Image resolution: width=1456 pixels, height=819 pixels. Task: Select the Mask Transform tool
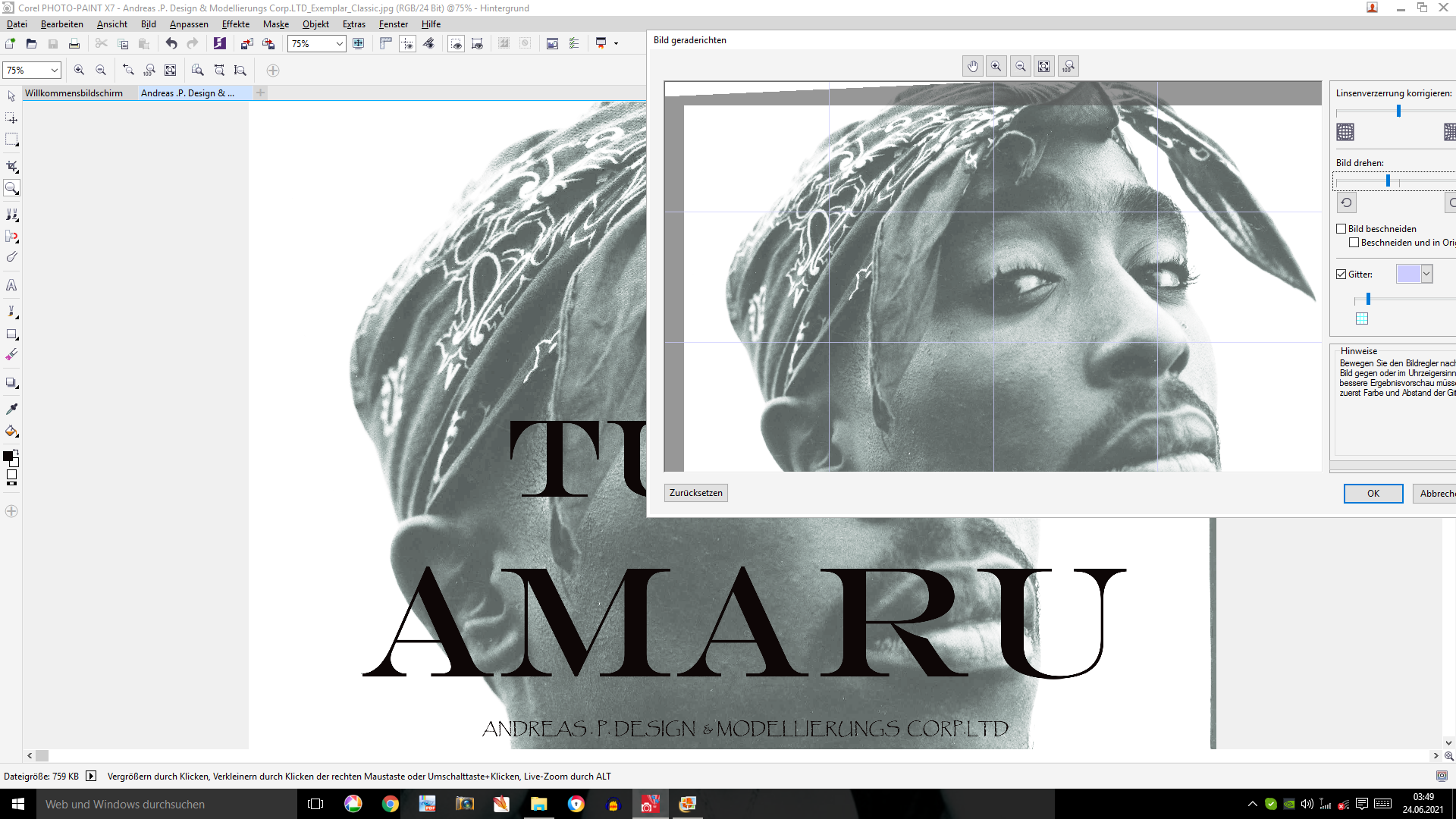pos(11,118)
